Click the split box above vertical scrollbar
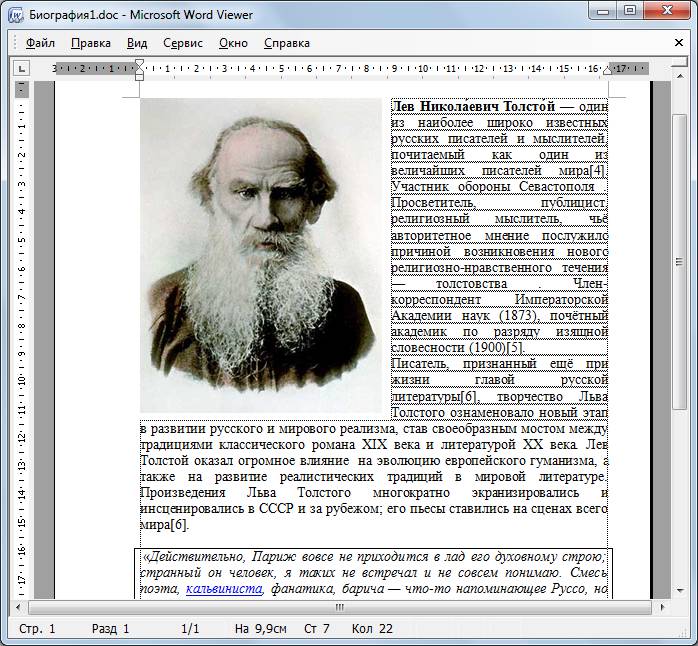698x646 pixels. pyautogui.click(x=679, y=62)
